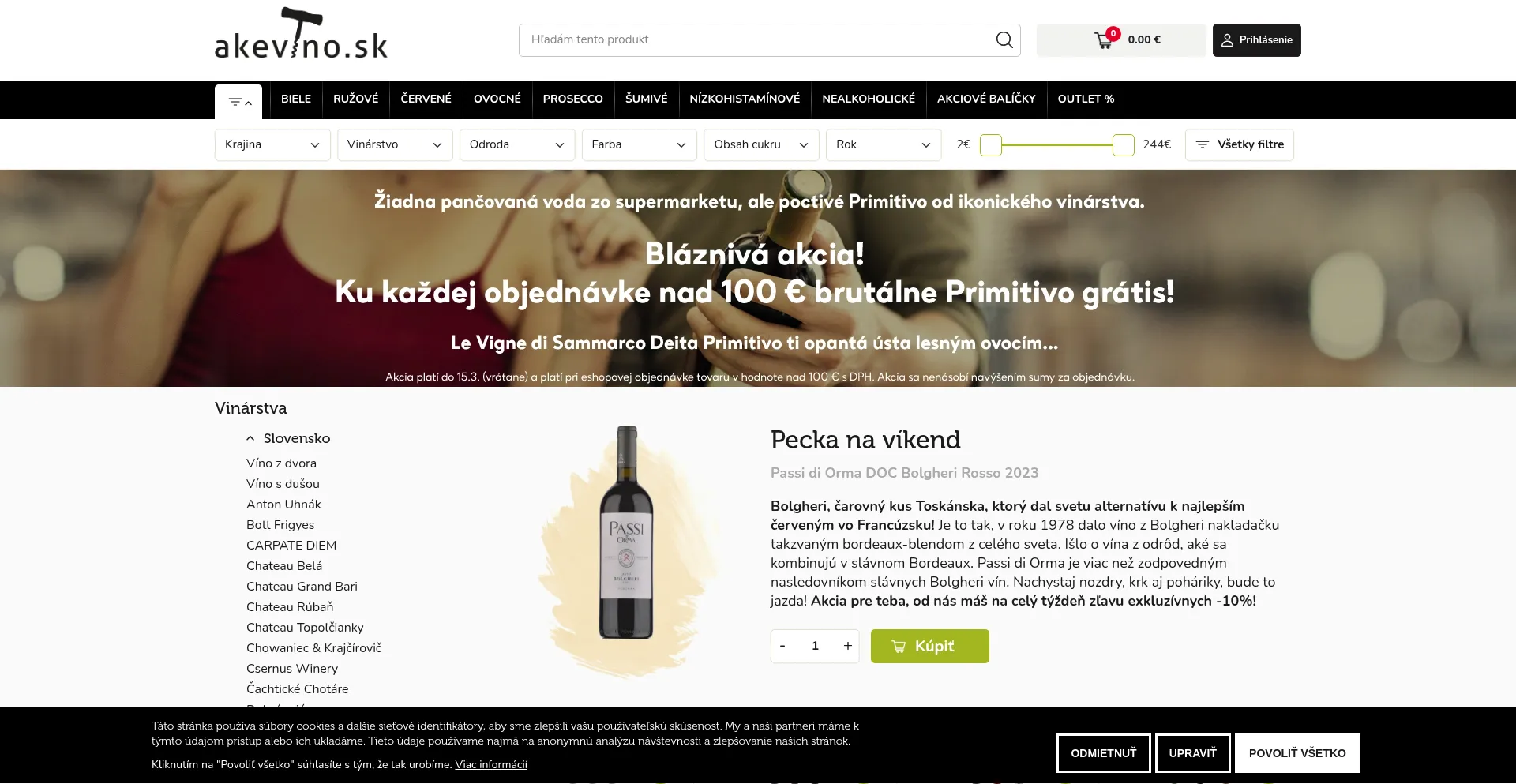The height and width of the screenshot is (784, 1516).
Task: Open Všetky filtre filter icon button
Action: pos(1239,144)
